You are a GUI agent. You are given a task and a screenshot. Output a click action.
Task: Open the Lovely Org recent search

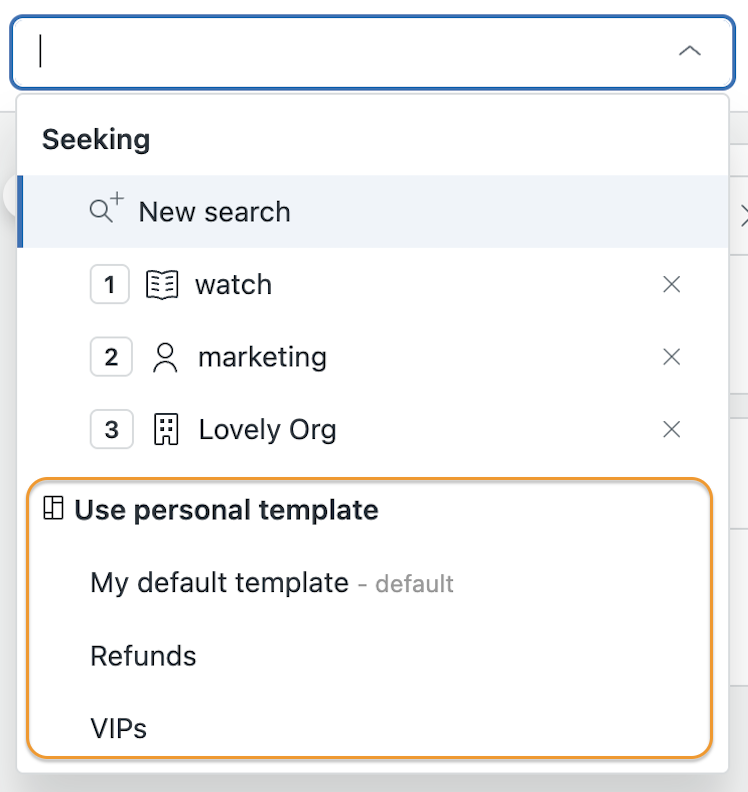pyautogui.click(x=373, y=429)
